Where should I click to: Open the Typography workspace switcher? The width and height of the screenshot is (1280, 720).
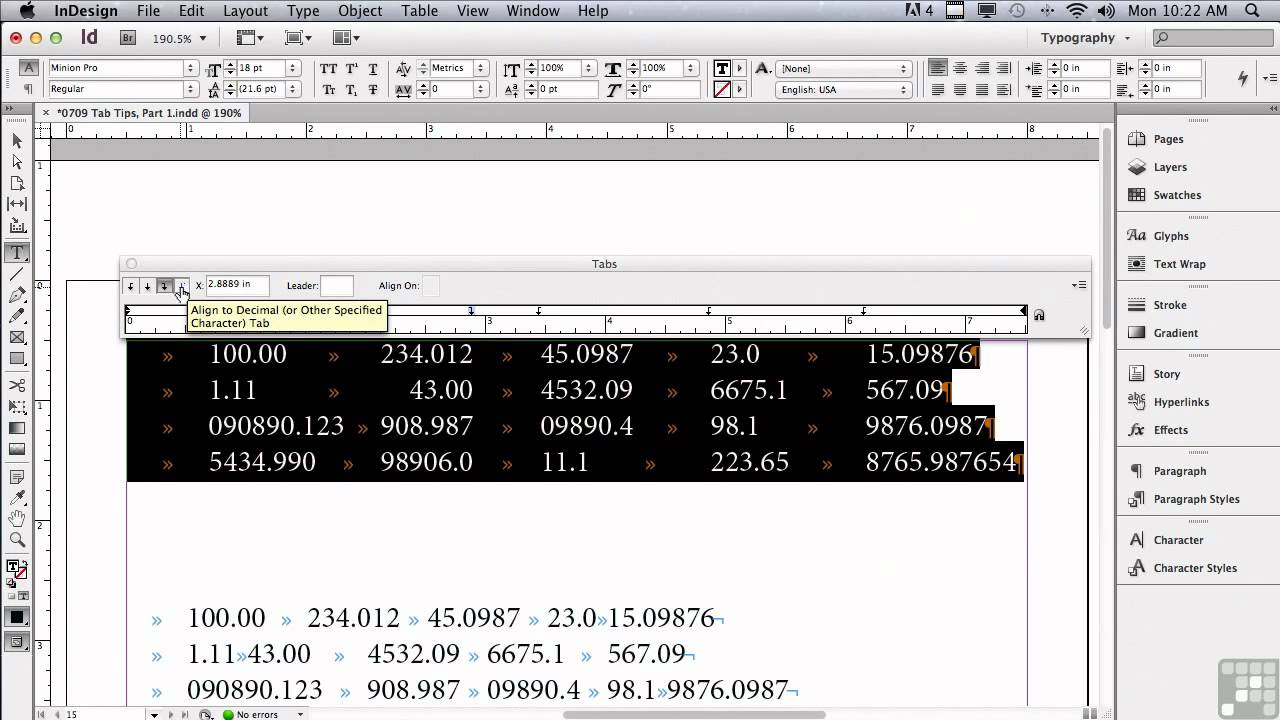click(1085, 38)
